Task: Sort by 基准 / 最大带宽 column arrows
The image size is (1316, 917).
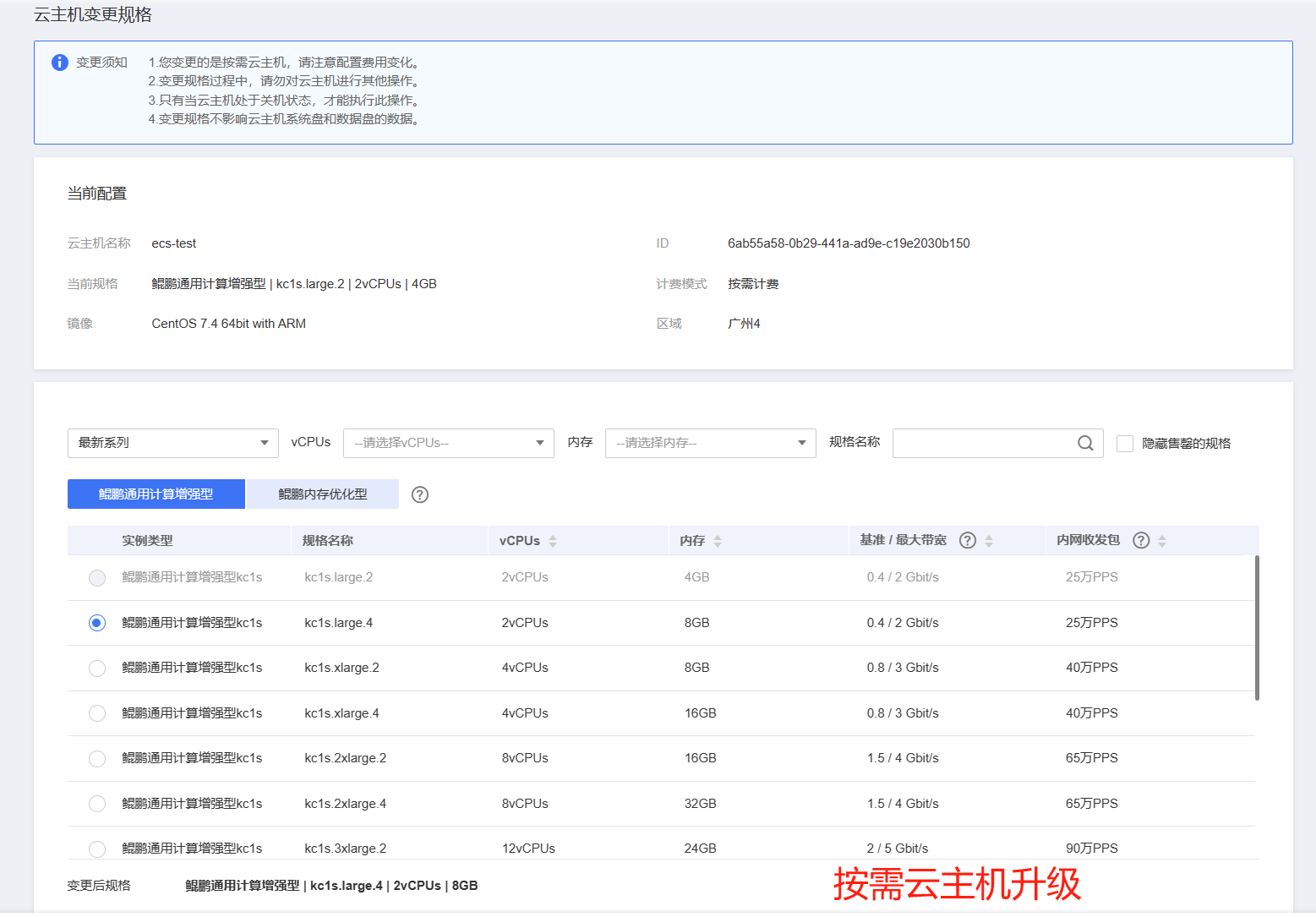Action: (x=989, y=541)
